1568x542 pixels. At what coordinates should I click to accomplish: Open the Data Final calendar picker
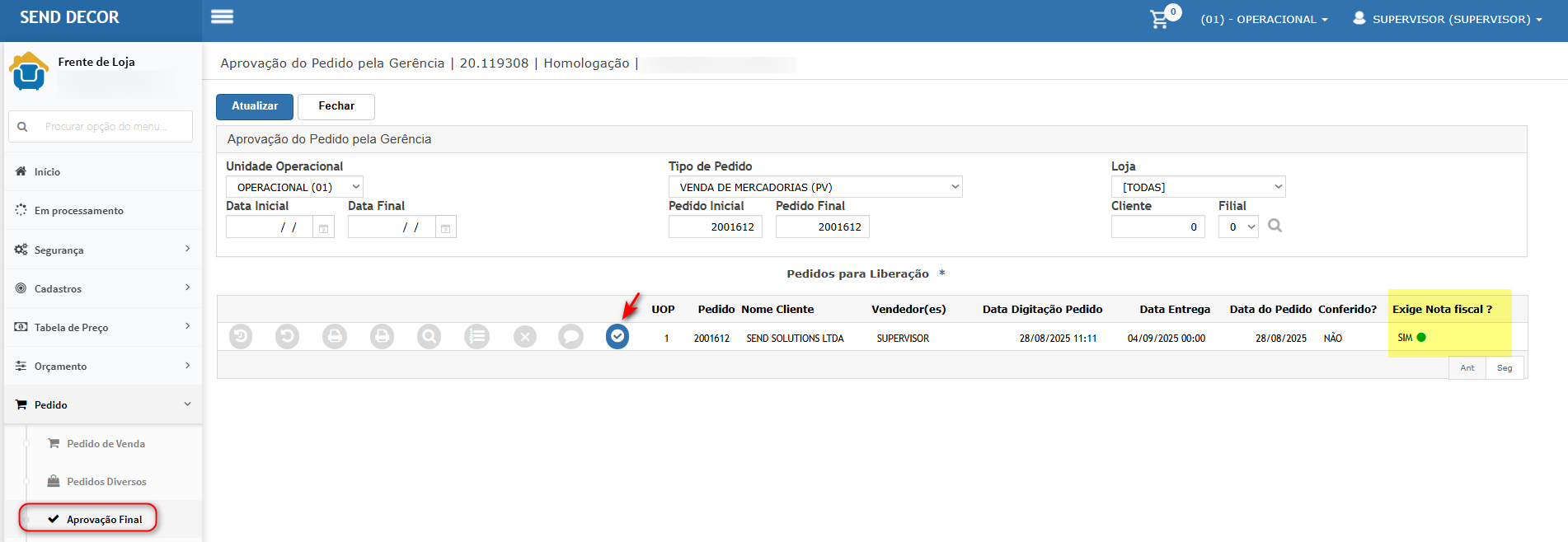(x=445, y=227)
